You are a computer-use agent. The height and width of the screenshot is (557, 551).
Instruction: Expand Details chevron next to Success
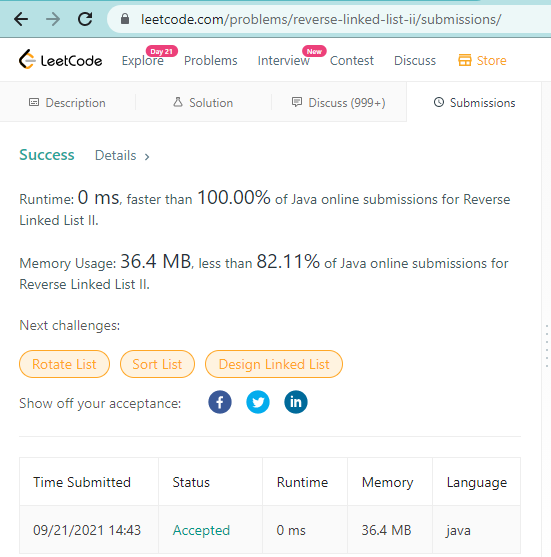pos(147,157)
